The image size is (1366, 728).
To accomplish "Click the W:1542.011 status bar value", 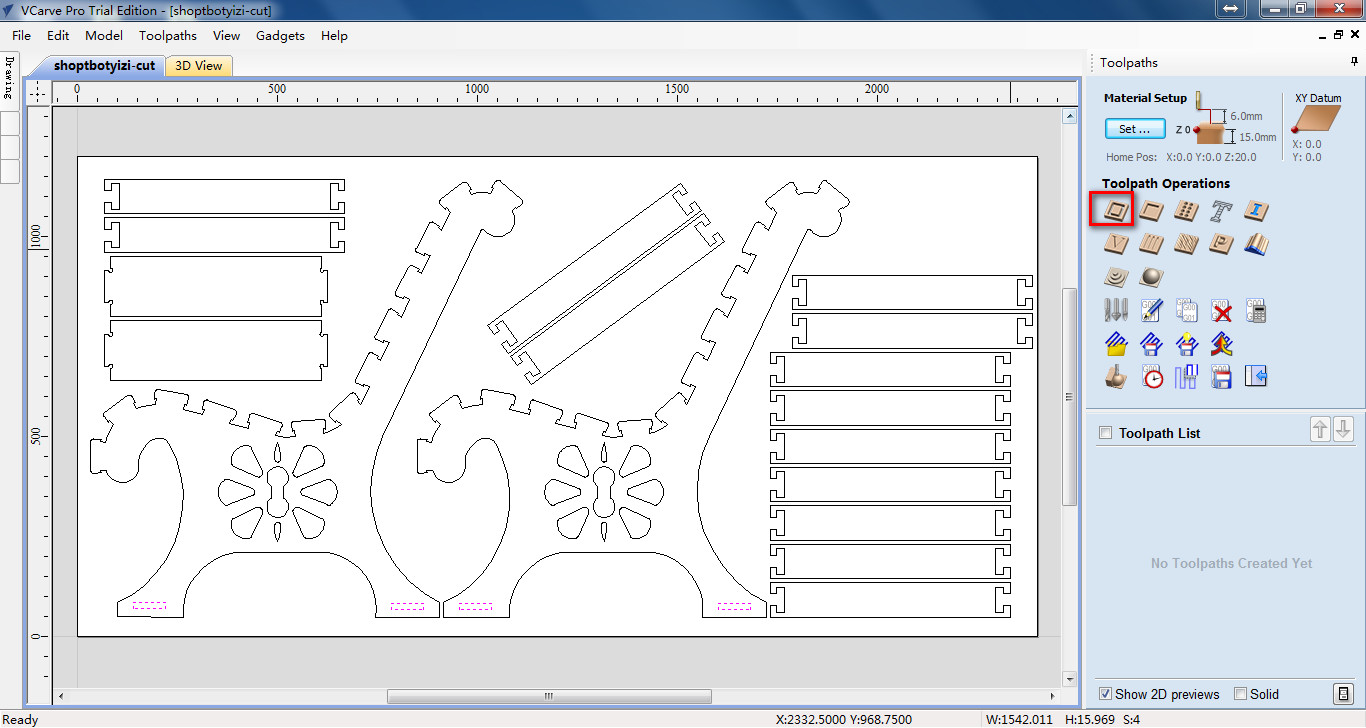I will (x=1021, y=720).
